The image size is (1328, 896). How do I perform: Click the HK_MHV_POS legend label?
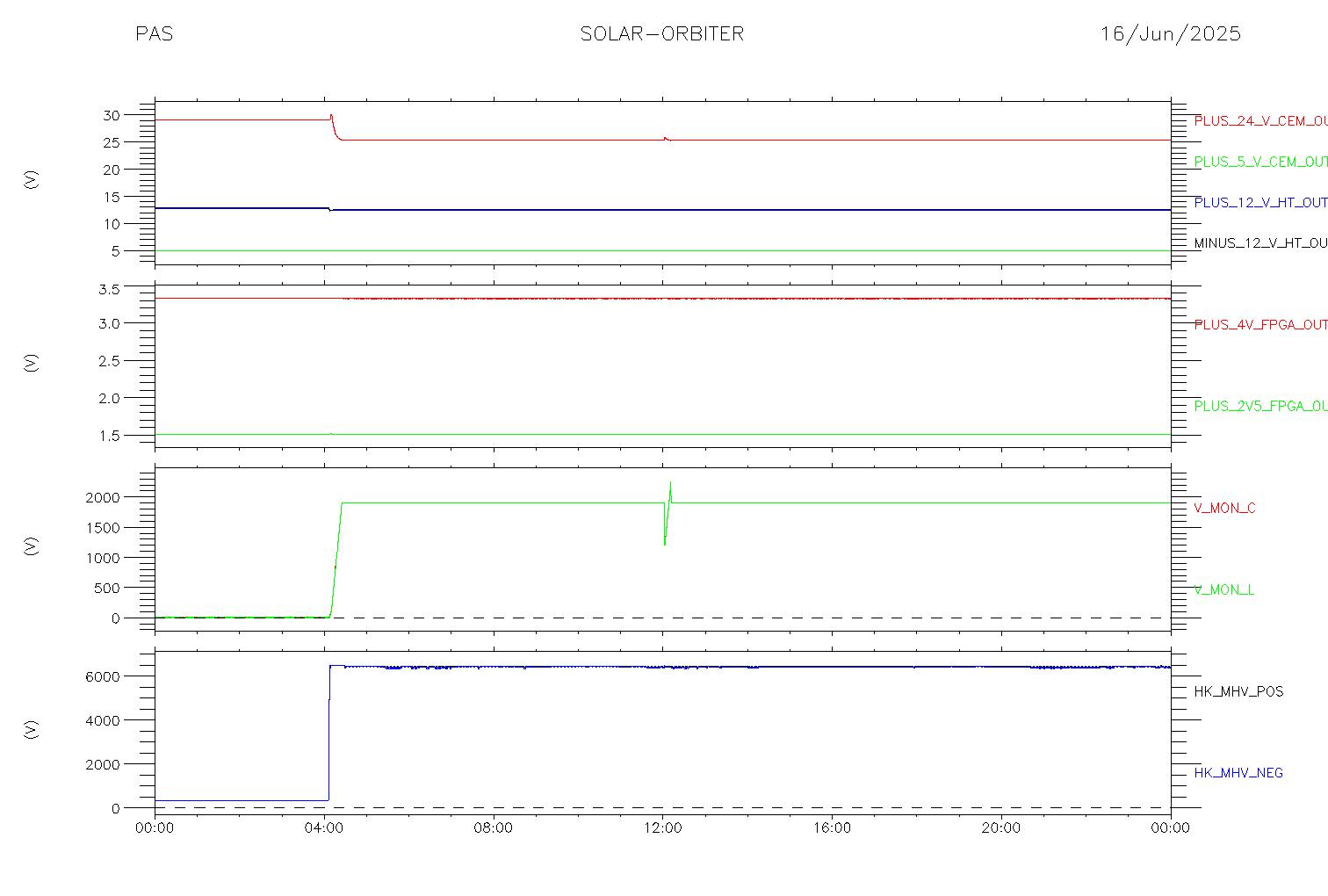[1238, 691]
